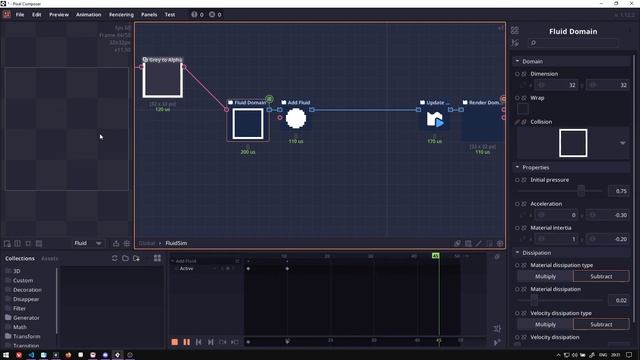Open the Panels menu
This screenshot has width=640, height=360.
point(149,15)
